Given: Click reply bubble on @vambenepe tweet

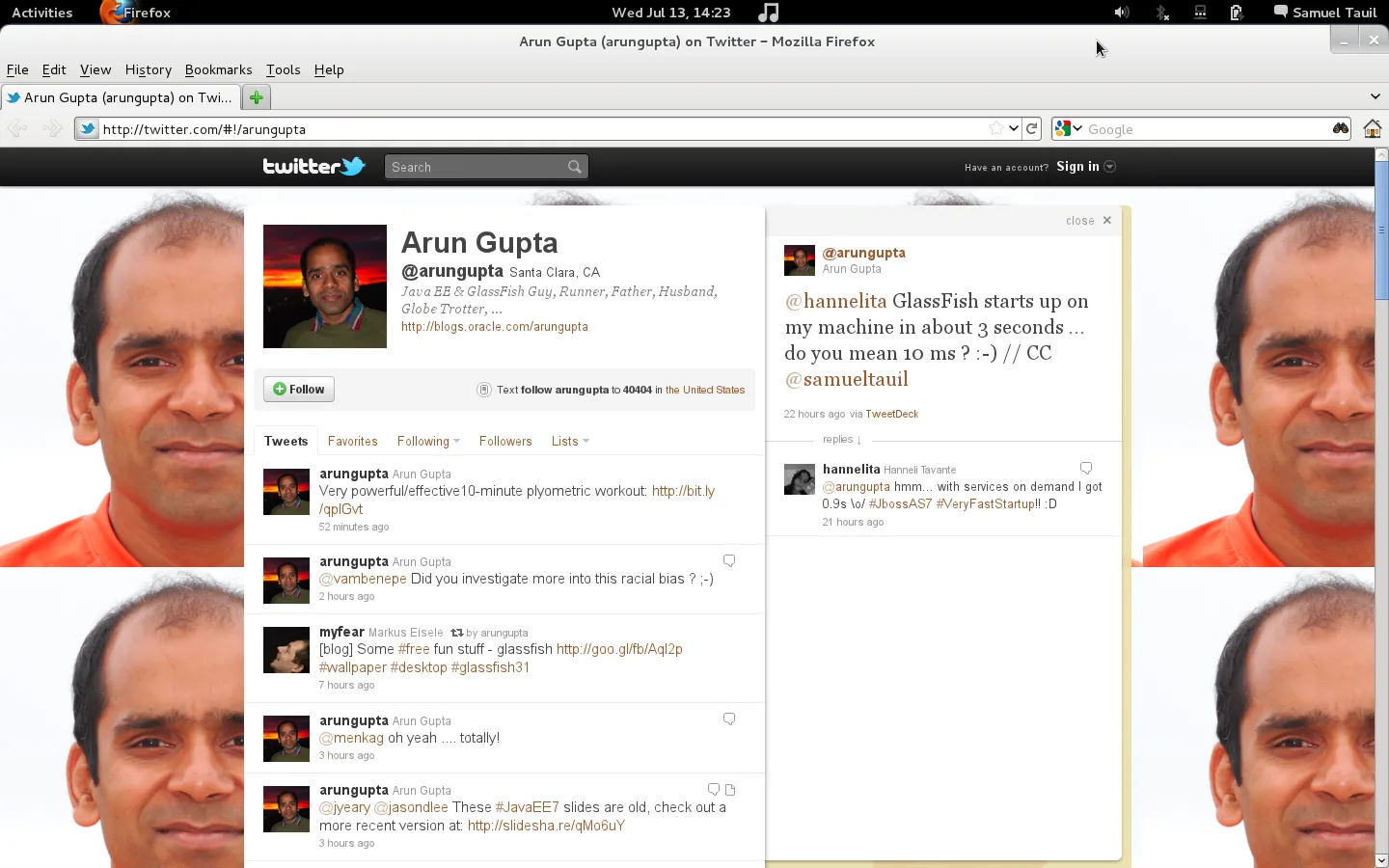Looking at the screenshot, I should 729,561.
